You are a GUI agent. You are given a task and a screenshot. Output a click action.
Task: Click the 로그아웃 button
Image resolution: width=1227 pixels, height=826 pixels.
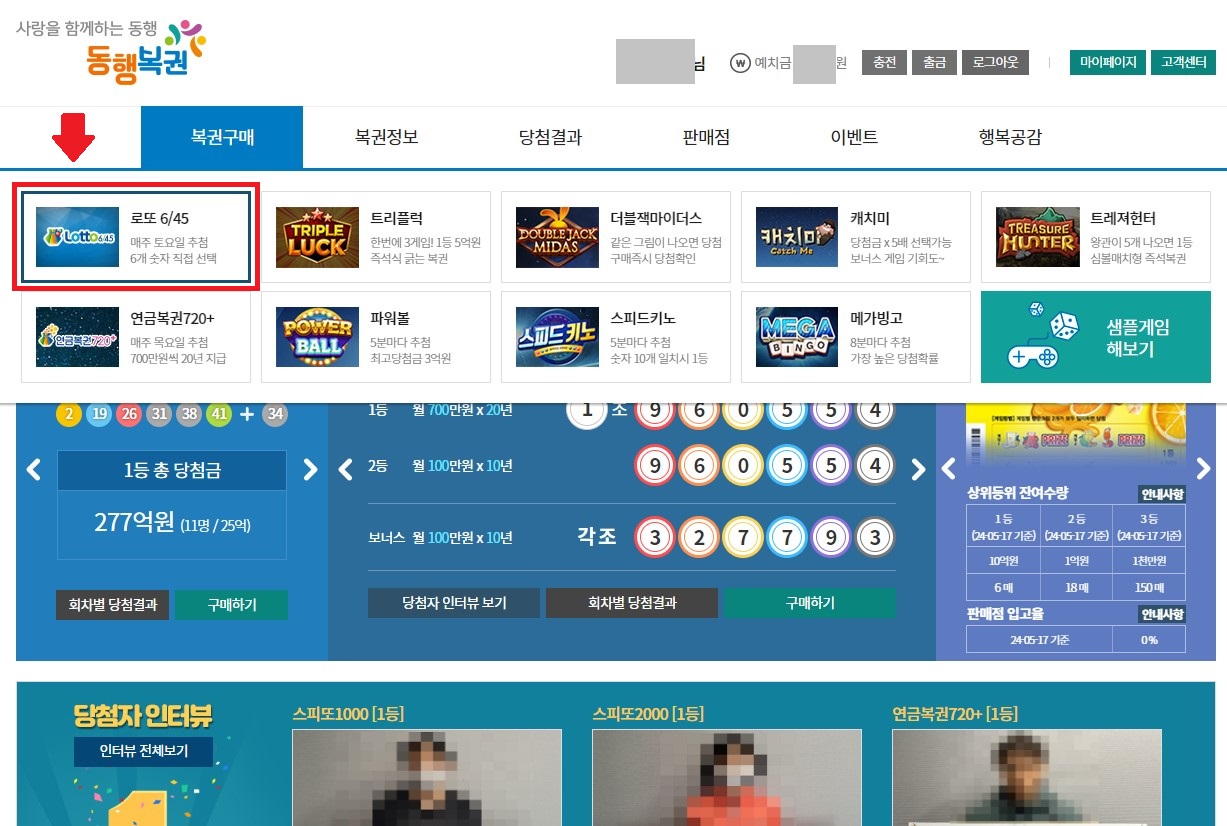995,62
